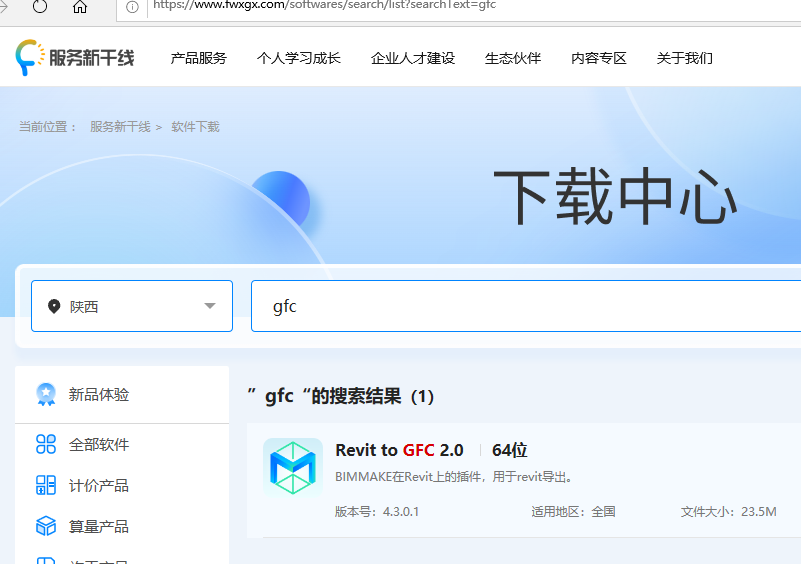This screenshot has width=801, height=564.
Task: Click the 版本号：4.3.0.1 text
Action: pyautogui.click(x=377, y=511)
